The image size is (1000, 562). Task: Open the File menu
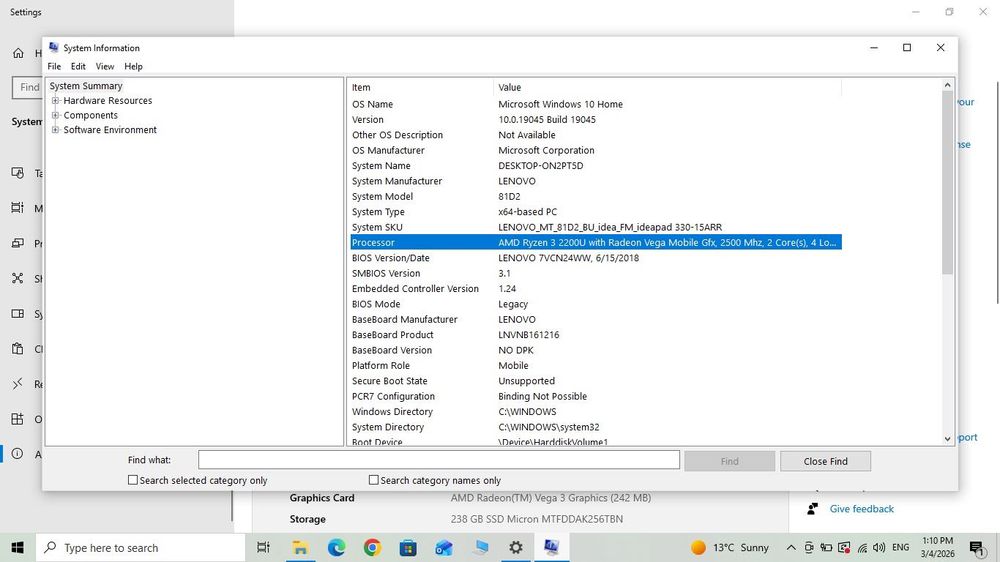54,66
